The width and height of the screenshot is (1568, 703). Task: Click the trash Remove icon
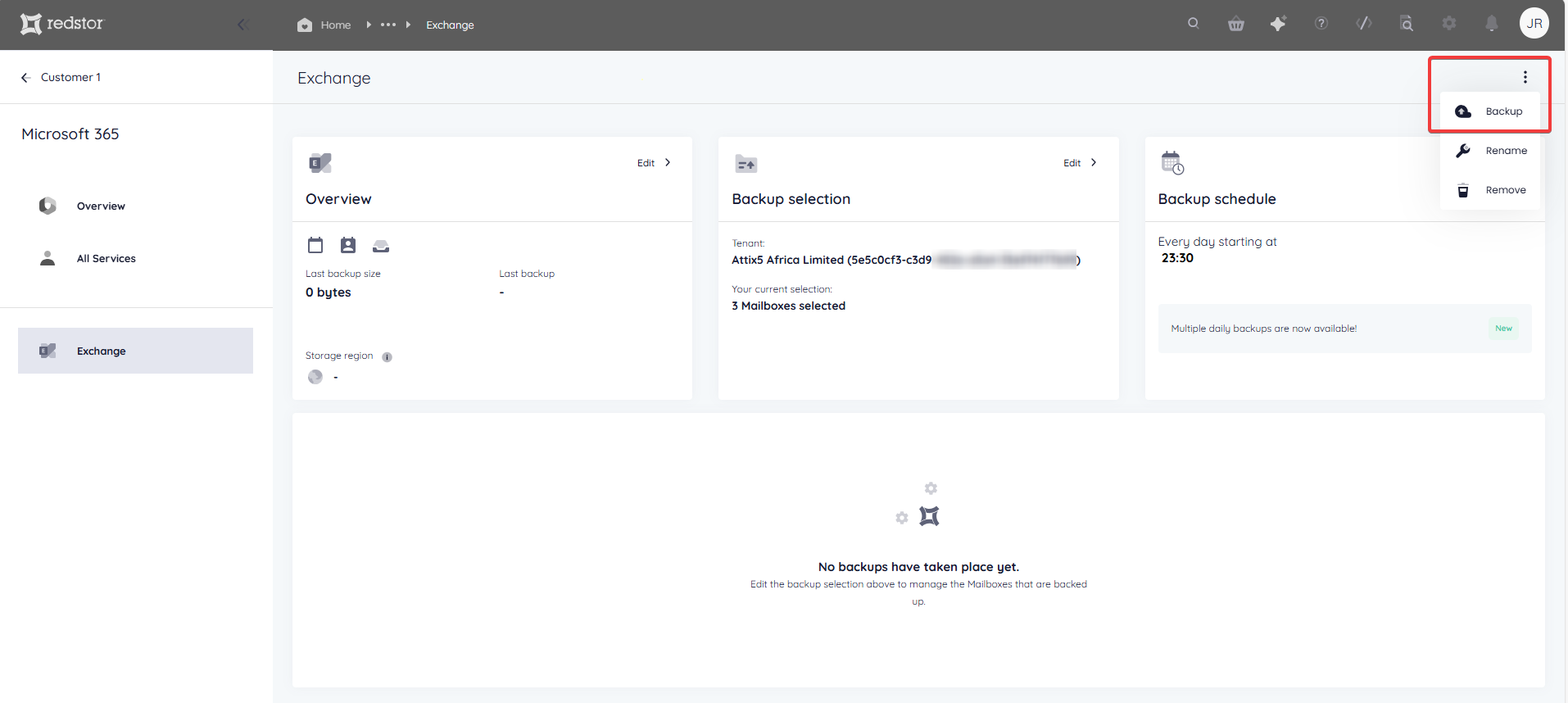tap(1463, 190)
